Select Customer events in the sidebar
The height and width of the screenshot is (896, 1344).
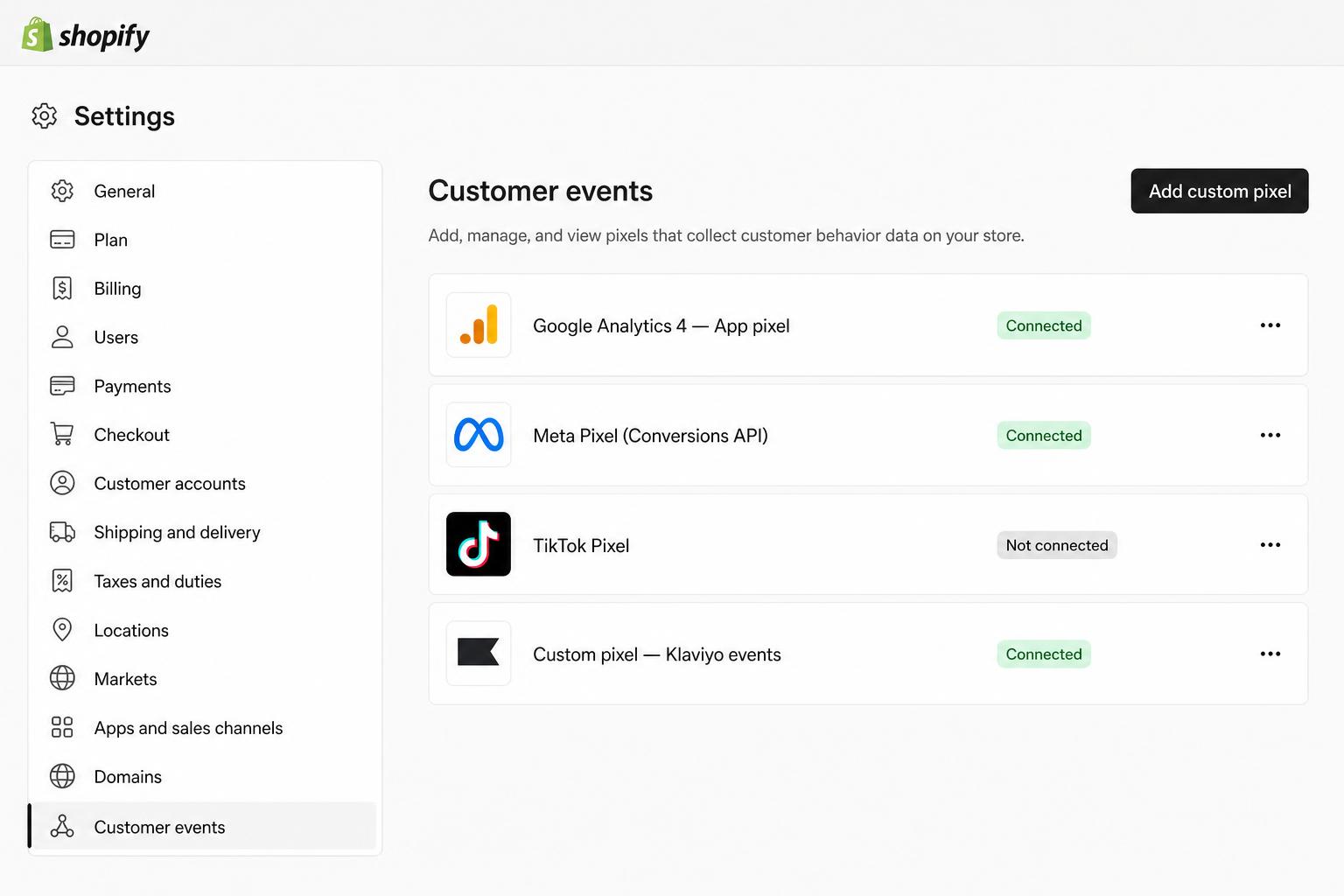click(x=203, y=826)
